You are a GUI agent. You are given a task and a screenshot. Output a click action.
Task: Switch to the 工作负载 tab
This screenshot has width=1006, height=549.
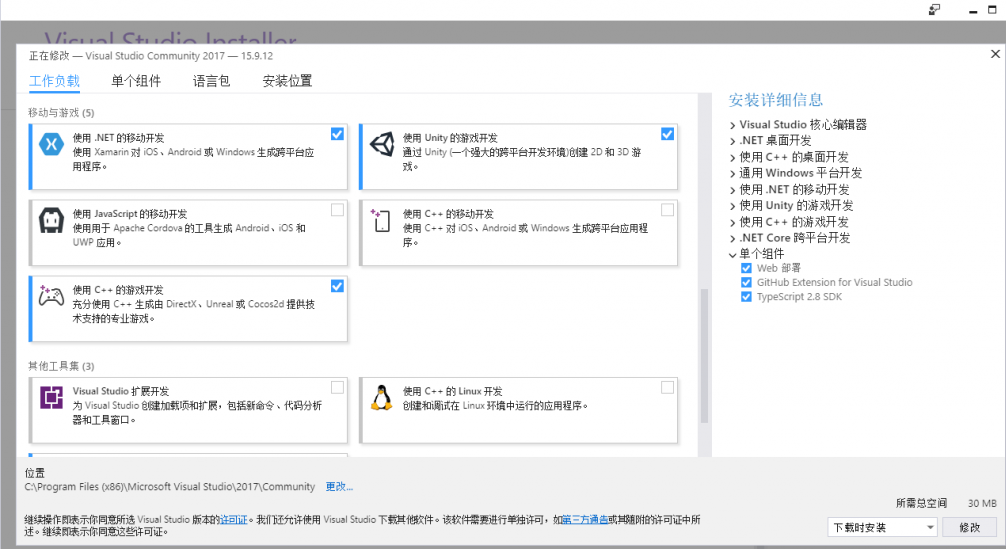(55, 81)
